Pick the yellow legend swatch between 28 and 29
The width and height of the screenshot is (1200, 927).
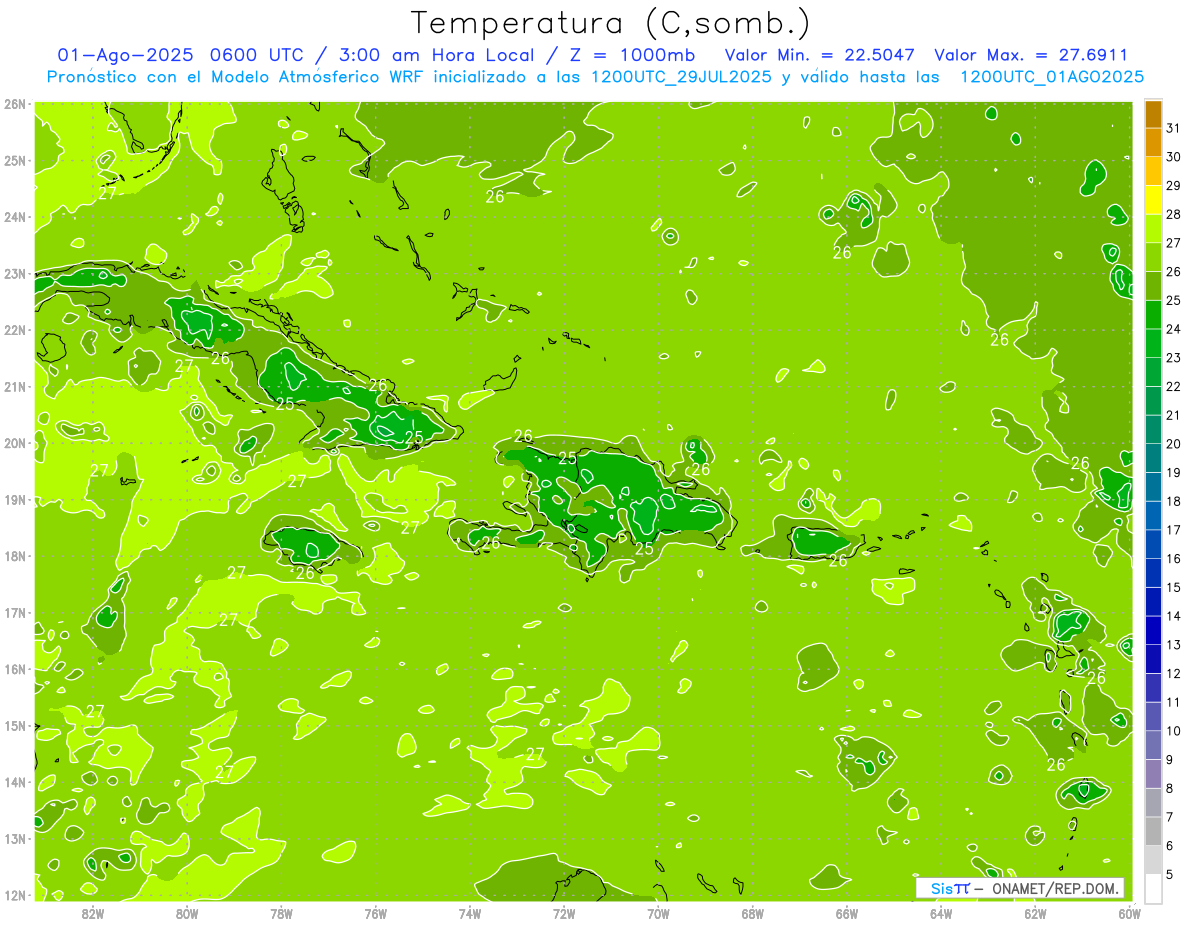tap(1153, 200)
